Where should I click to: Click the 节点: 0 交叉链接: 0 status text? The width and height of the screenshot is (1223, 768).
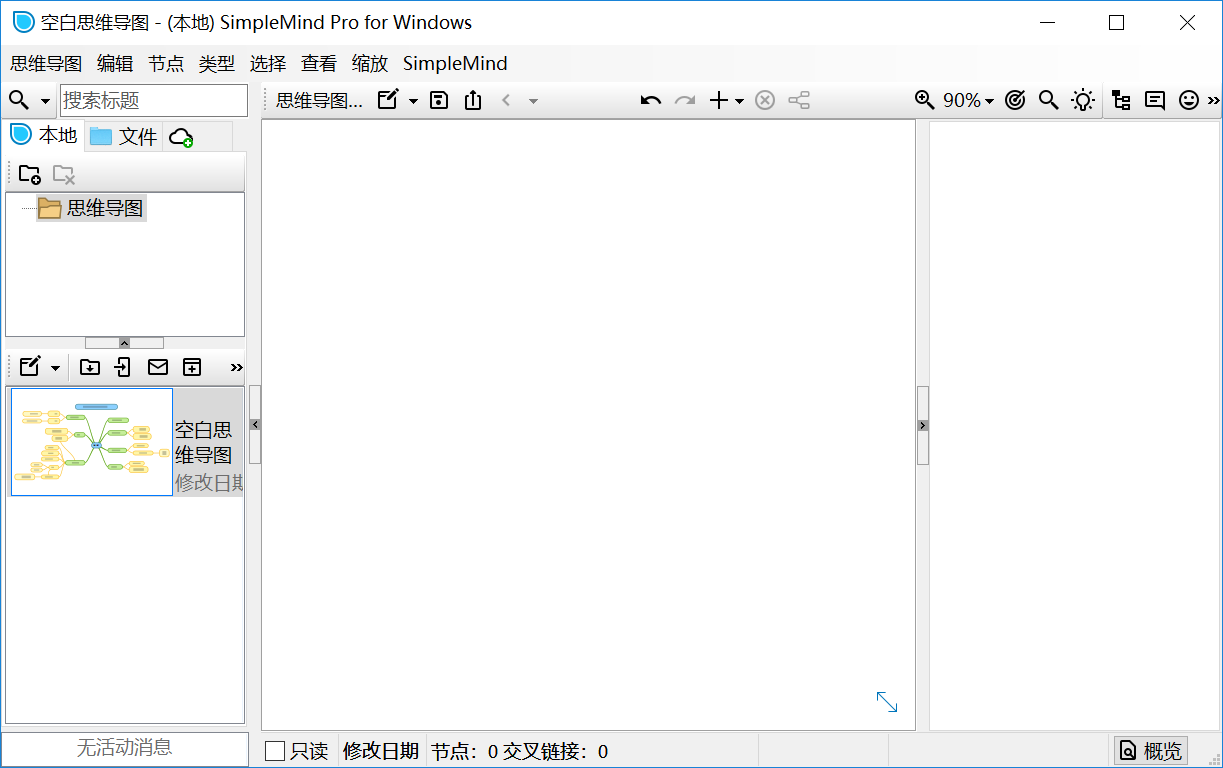[519, 751]
